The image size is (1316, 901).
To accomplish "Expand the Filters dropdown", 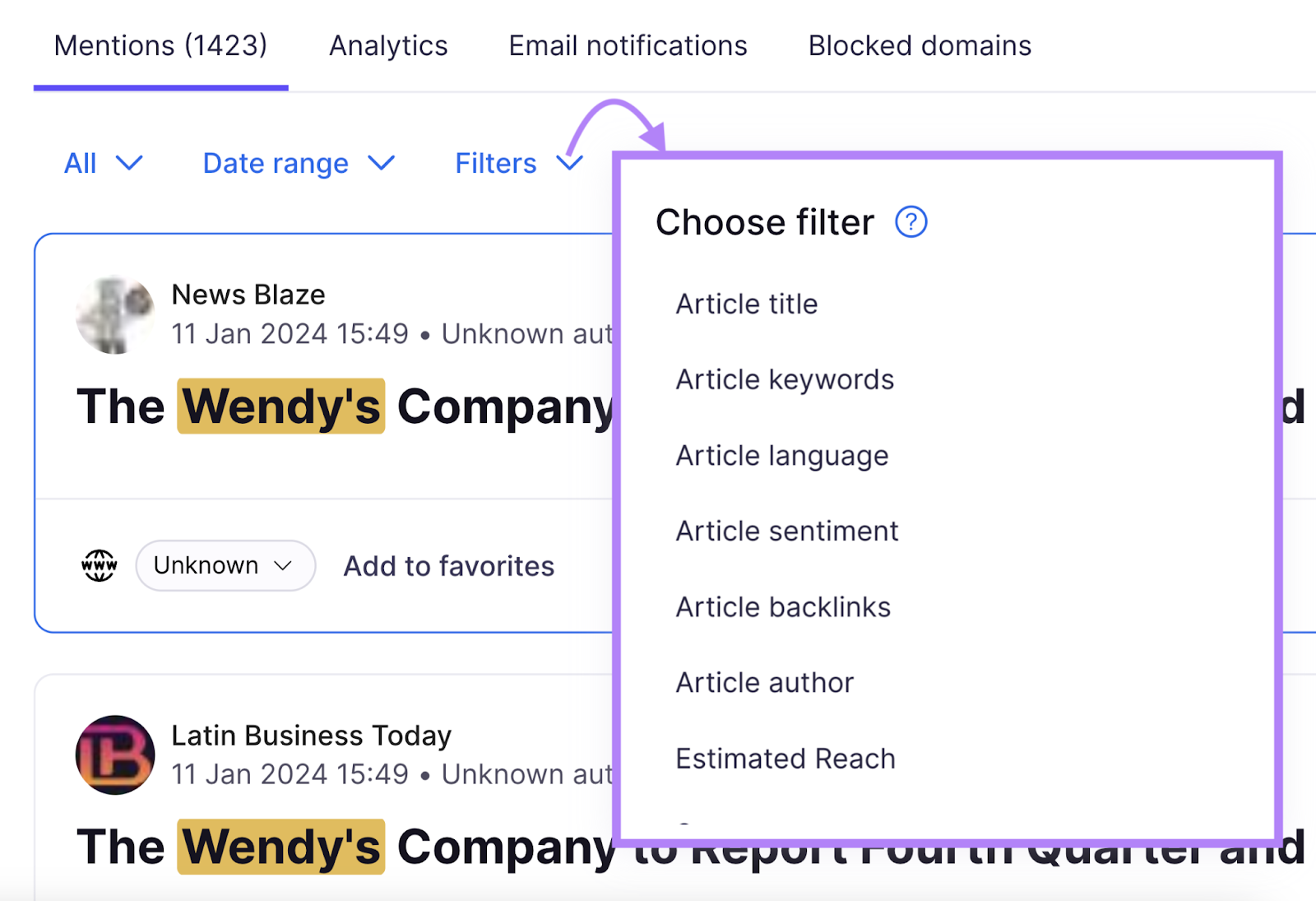I will tap(517, 163).
